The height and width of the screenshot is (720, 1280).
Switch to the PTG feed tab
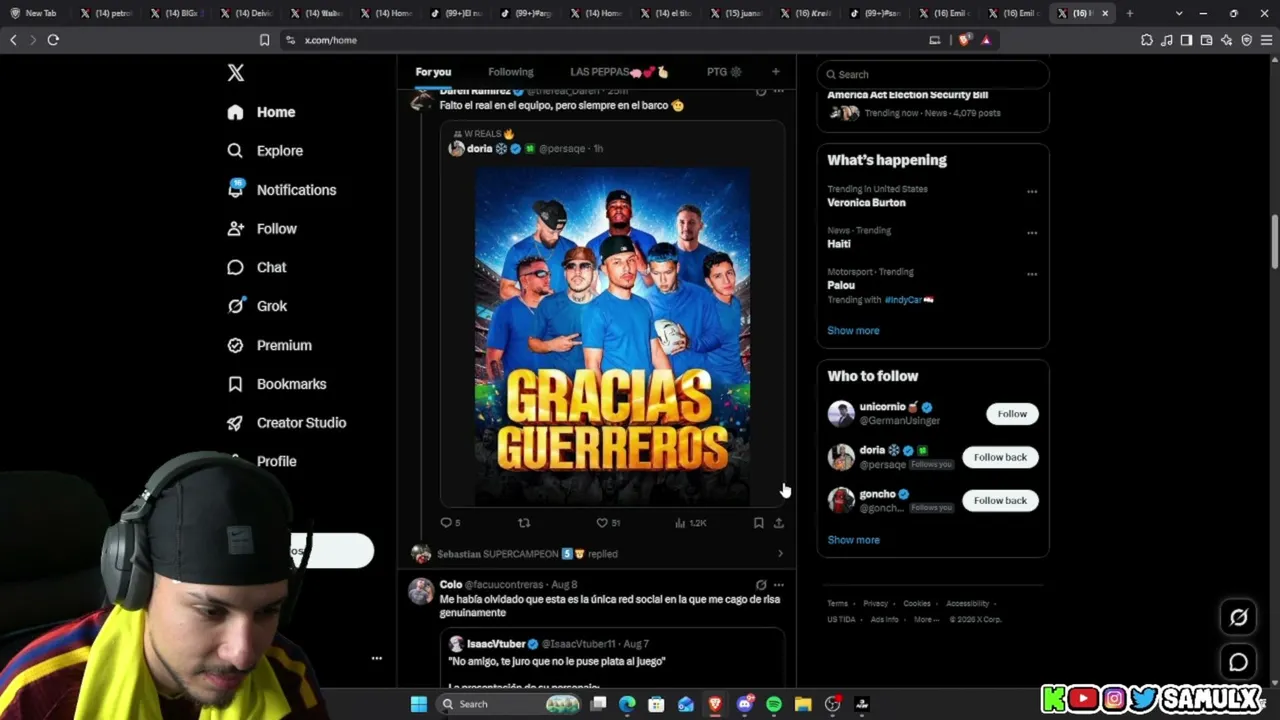[724, 72]
